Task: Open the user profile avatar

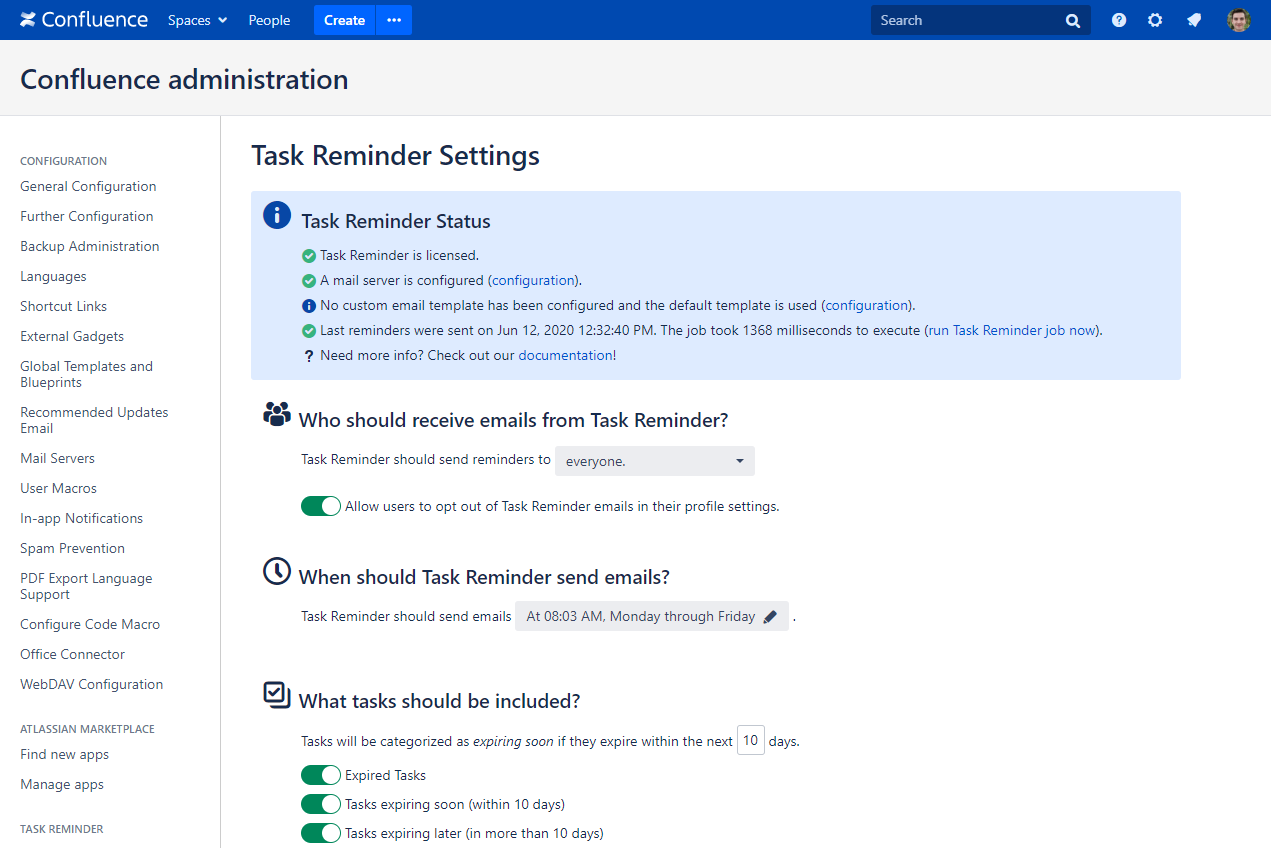Action: click(1239, 20)
